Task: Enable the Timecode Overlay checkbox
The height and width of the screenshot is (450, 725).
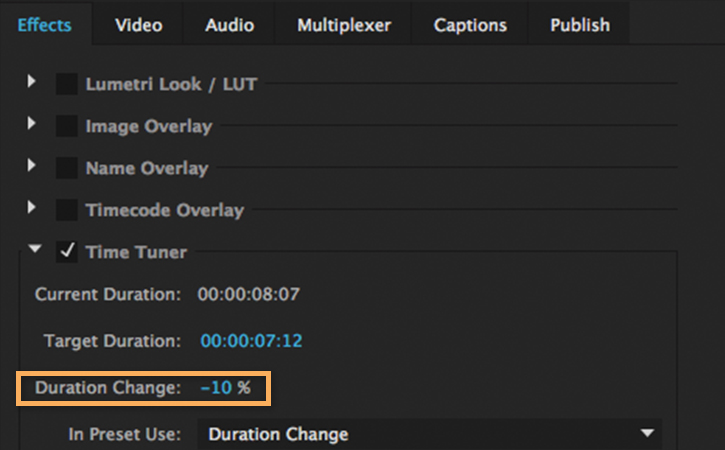Action: [x=67, y=210]
